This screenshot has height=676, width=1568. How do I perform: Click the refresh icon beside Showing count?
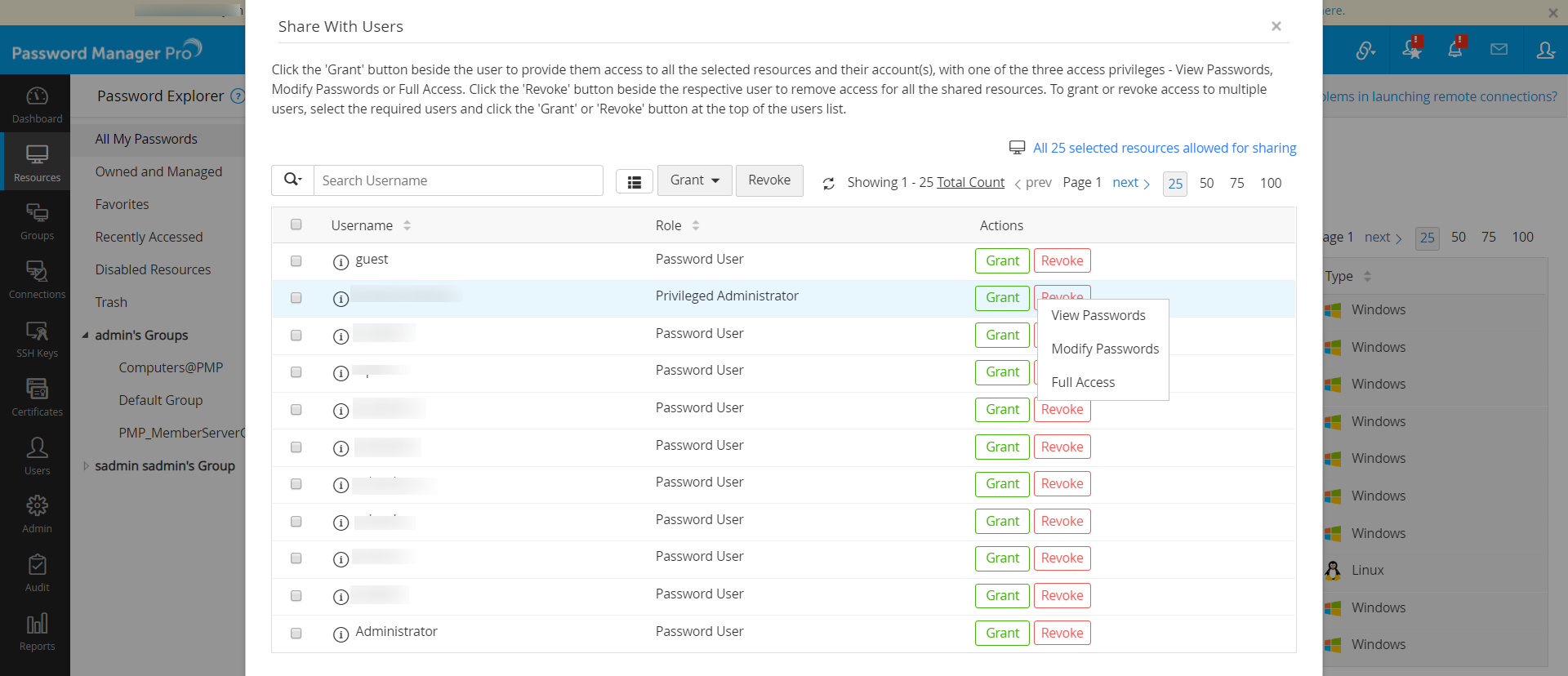tap(828, 184)
